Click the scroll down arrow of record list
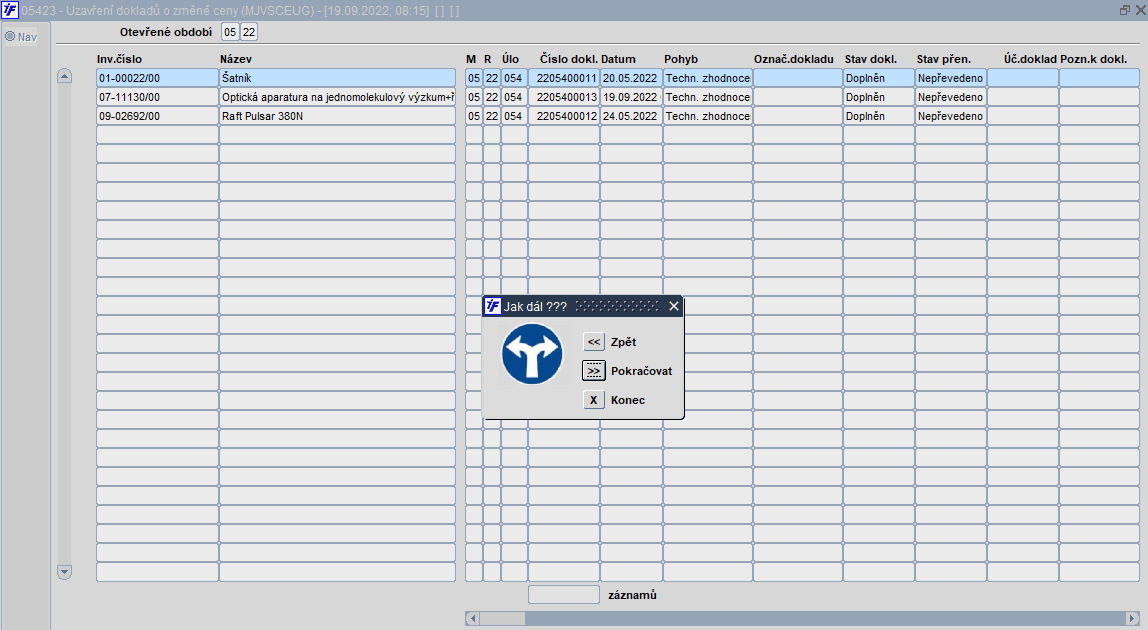 pyautogui.click(x=64, y=571)
